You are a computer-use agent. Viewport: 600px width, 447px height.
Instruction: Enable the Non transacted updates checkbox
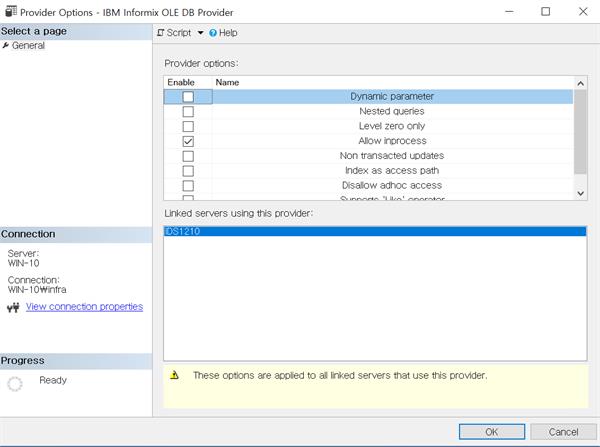(188, 156)
